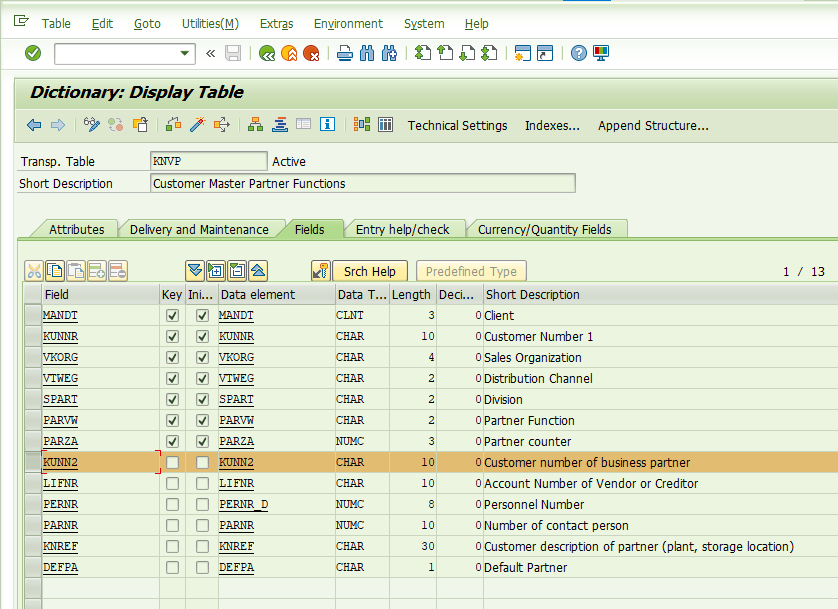Screen dimensions: 838x609
Task: Open the Utilities(M) menu
Action: point(209,23)
